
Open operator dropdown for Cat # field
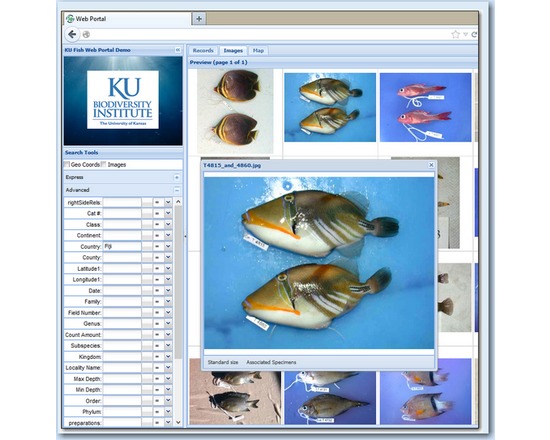click(x=168, y=213)
